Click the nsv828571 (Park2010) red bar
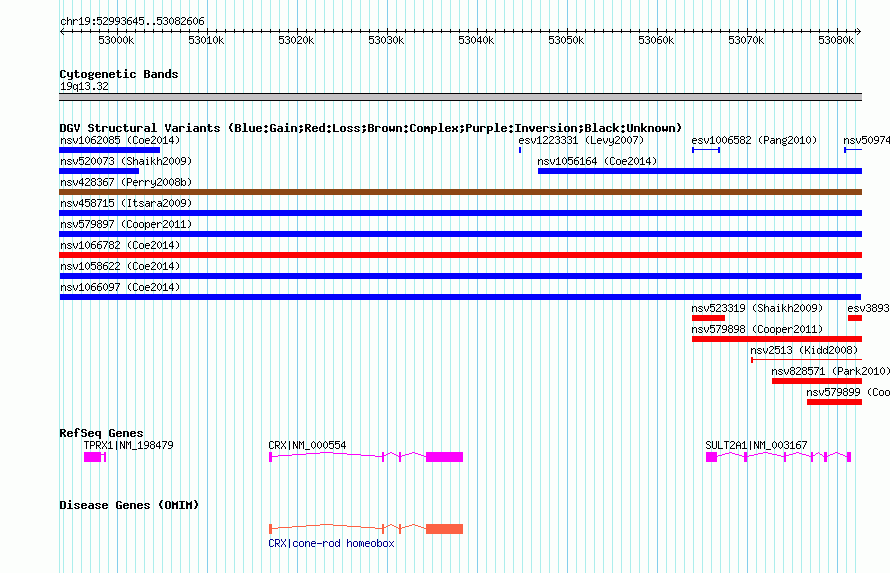890x573 pixels. pyautogui.click(x=817, y=381)
